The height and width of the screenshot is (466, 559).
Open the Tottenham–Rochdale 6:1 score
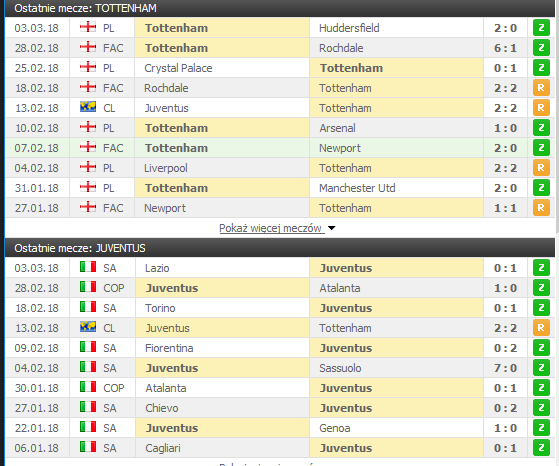[506, 48]
